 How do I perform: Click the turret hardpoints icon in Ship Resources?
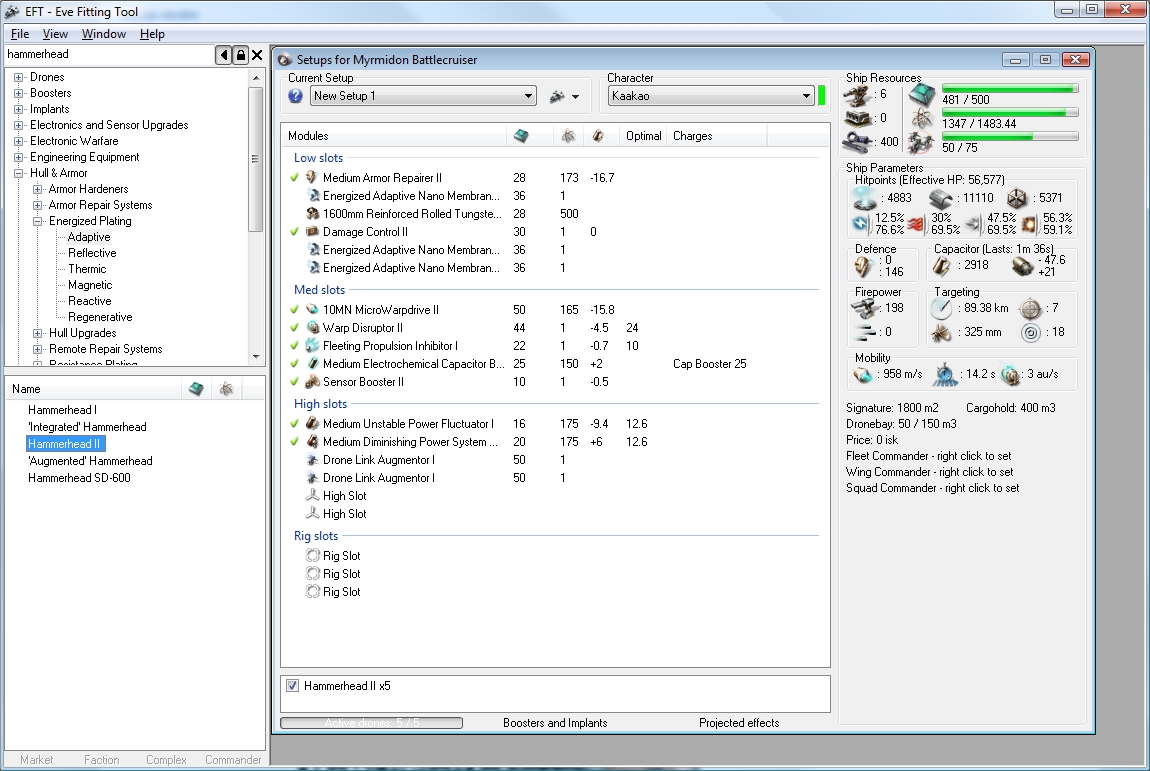coord(856,95)
